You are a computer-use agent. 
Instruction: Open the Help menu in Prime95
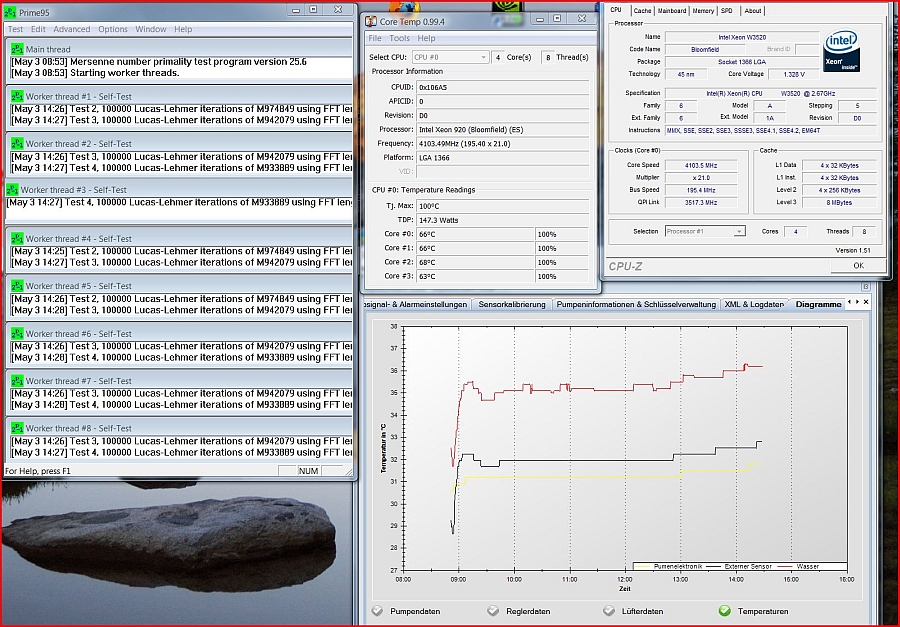click(x=183, y=29)
